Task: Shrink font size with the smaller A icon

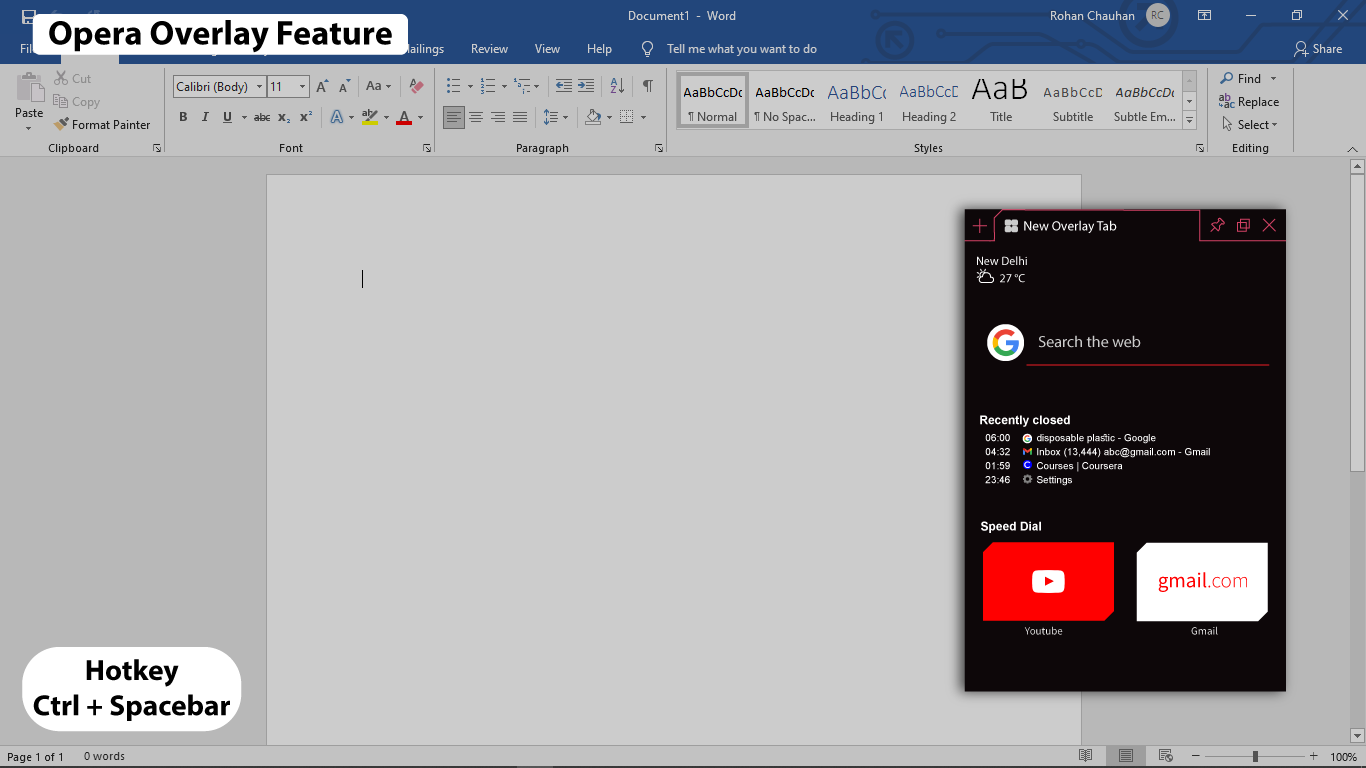Action: 344,87
